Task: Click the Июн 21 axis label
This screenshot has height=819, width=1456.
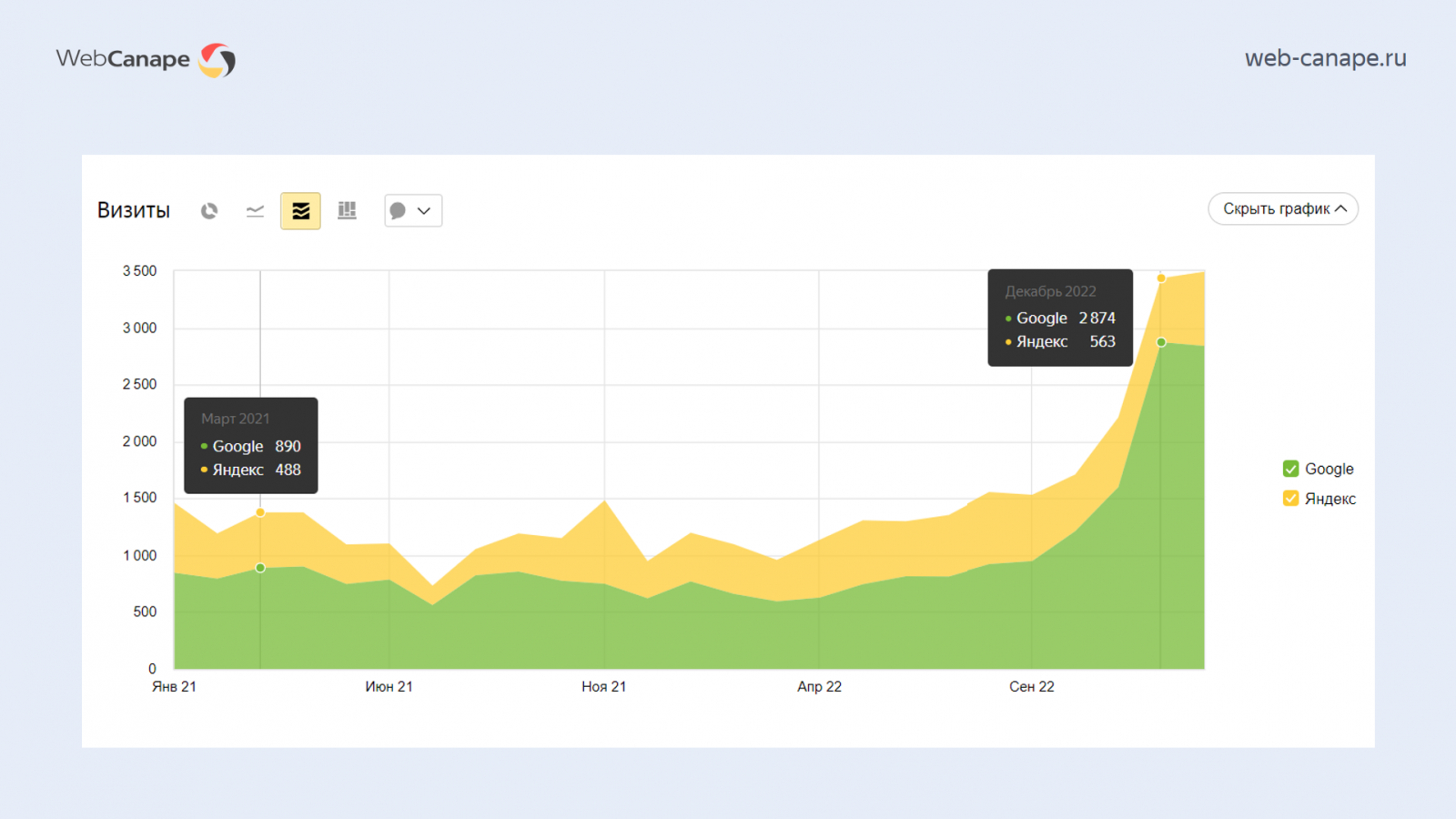Action: pos(389,687)
